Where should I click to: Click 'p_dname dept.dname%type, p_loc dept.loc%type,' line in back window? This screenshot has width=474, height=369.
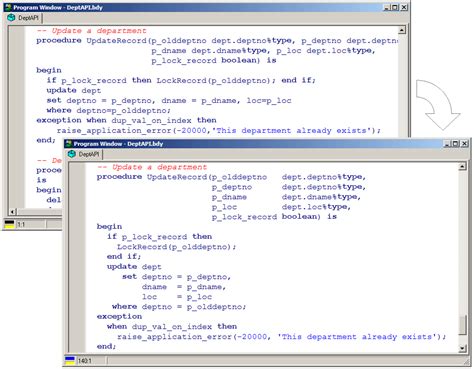pyautogui.click(x=263, y=51)
